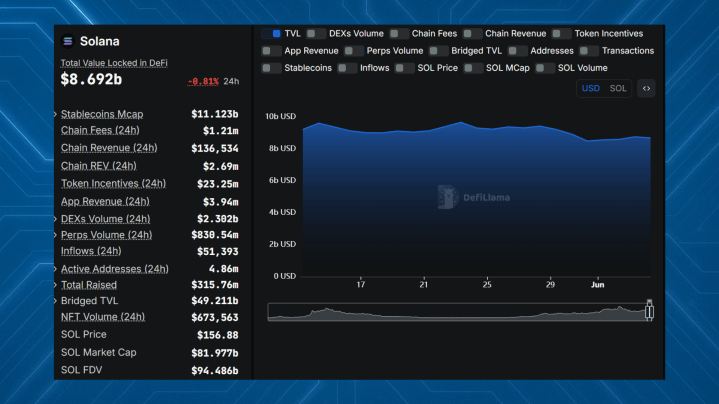The image size is (719, 404).
Task: Click inside the chart range navigator
Action: coord(459,312)
